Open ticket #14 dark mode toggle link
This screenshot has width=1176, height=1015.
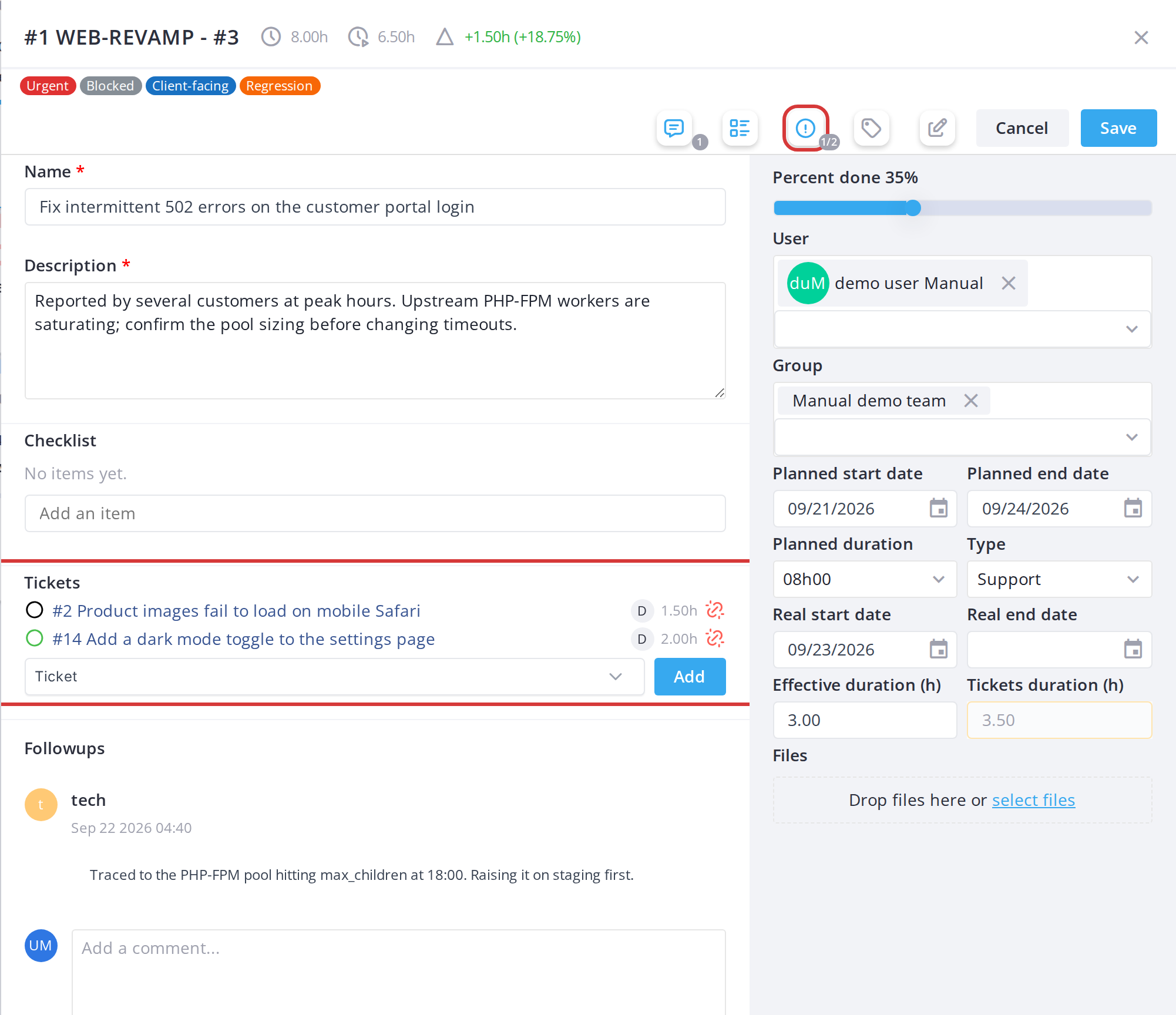click(x=244, y=639)
